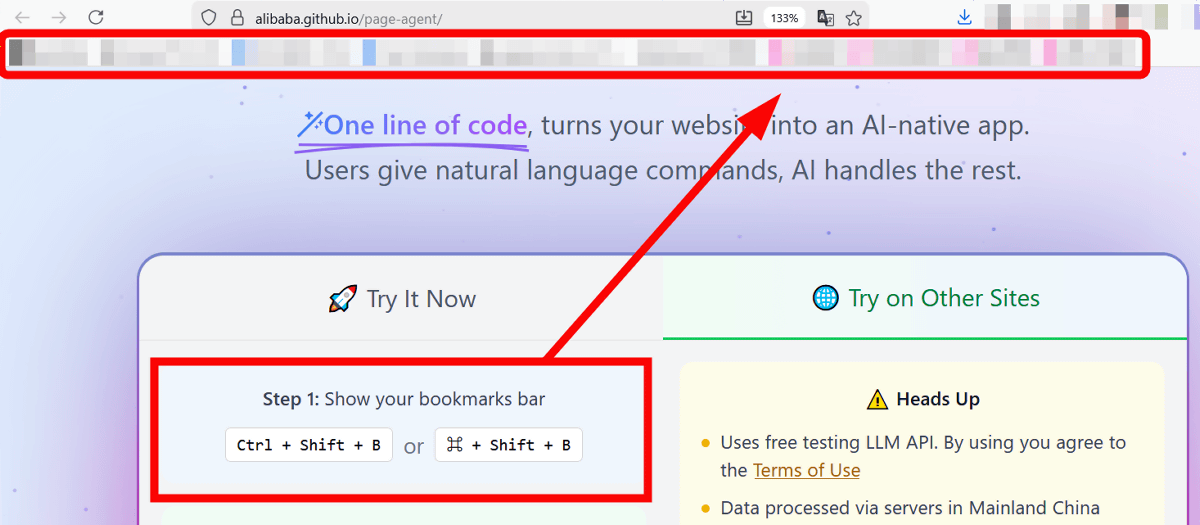
Task: Translate this page with the translate icon
Action: (x=825, y=17)
